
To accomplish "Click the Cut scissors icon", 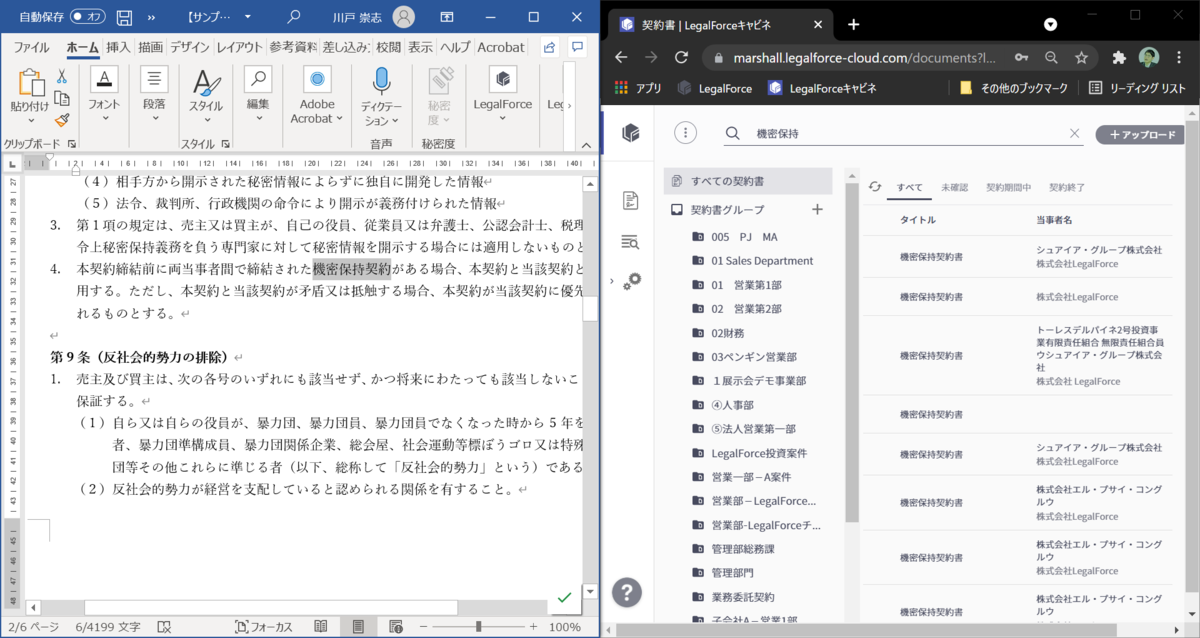I will pyautogui.click(x=62, y=76).
